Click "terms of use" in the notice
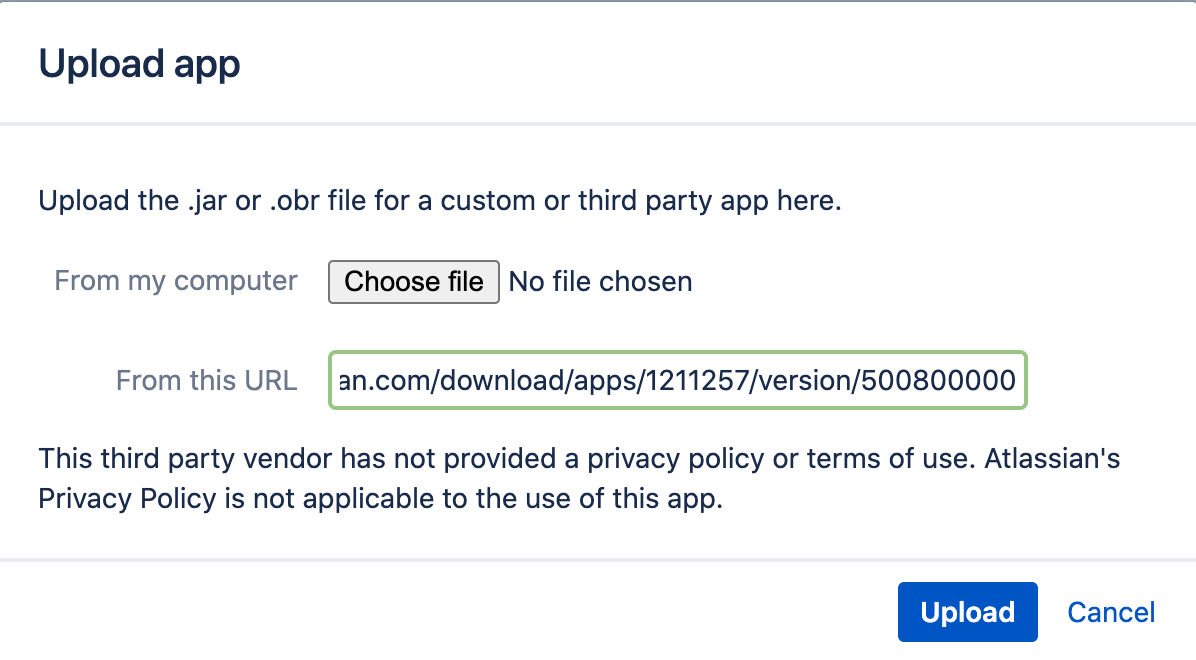The height and width of the screenshot is (660, 1196). [888, 459]
